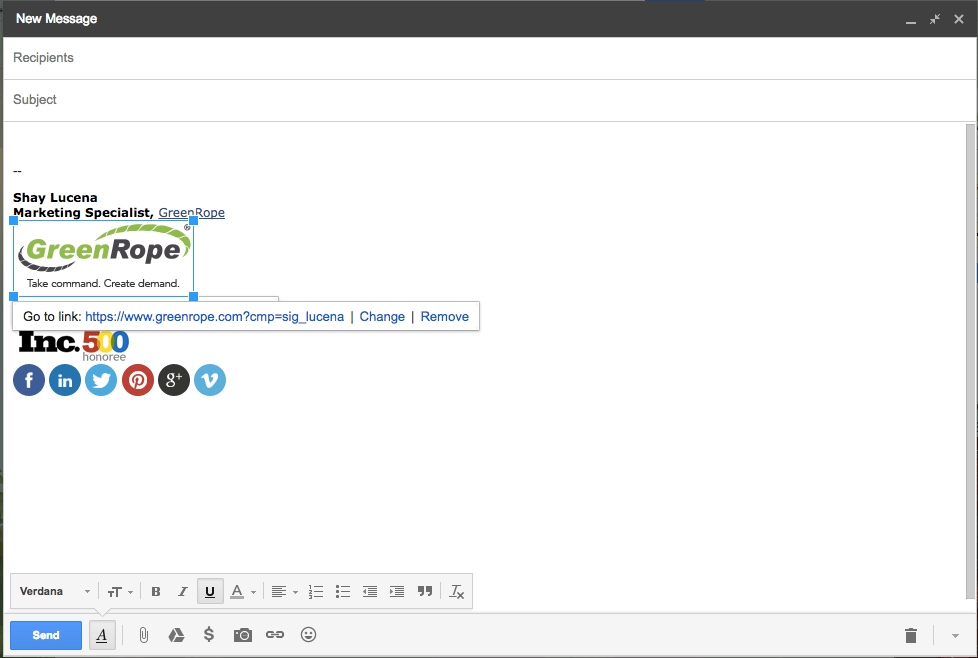This screenshot has width=978, height=658.
Task: Click the Marketing Specialist text
Action: pyautogui.click(x=84, y=213)
